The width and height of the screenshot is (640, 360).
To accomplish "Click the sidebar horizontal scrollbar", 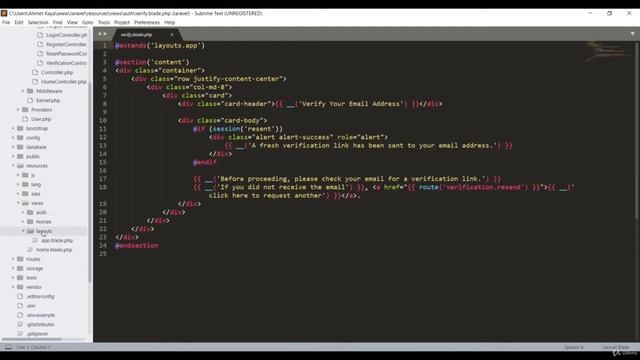I will click(x=31, y=339).
